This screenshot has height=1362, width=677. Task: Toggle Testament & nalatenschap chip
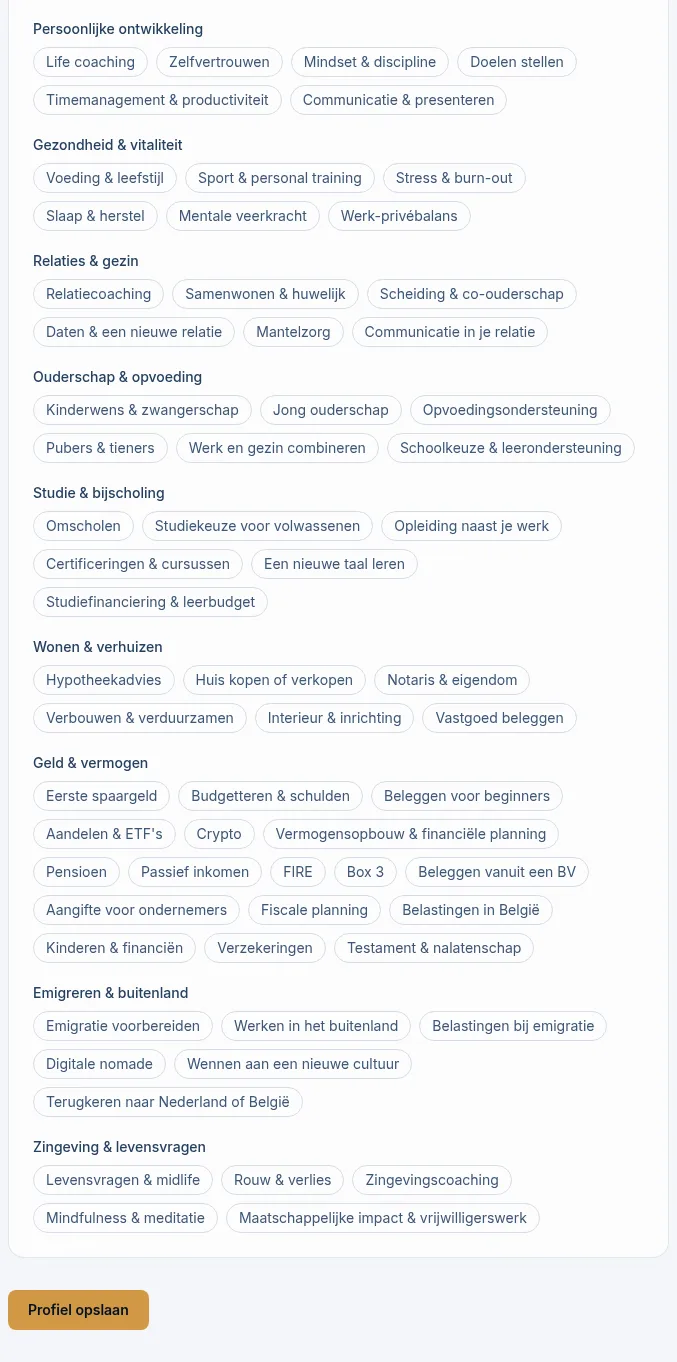click(x=434, y=948)
